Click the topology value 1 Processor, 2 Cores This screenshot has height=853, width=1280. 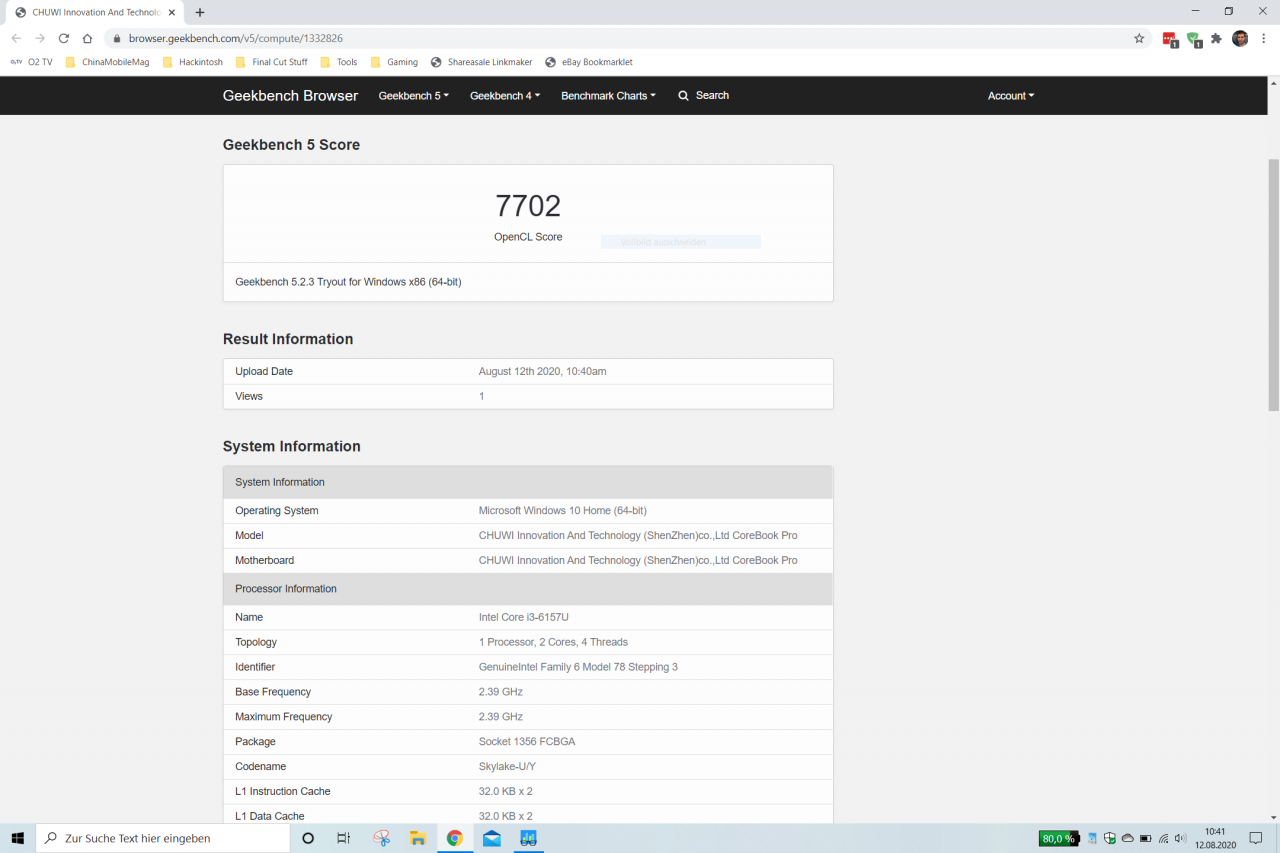553,642
